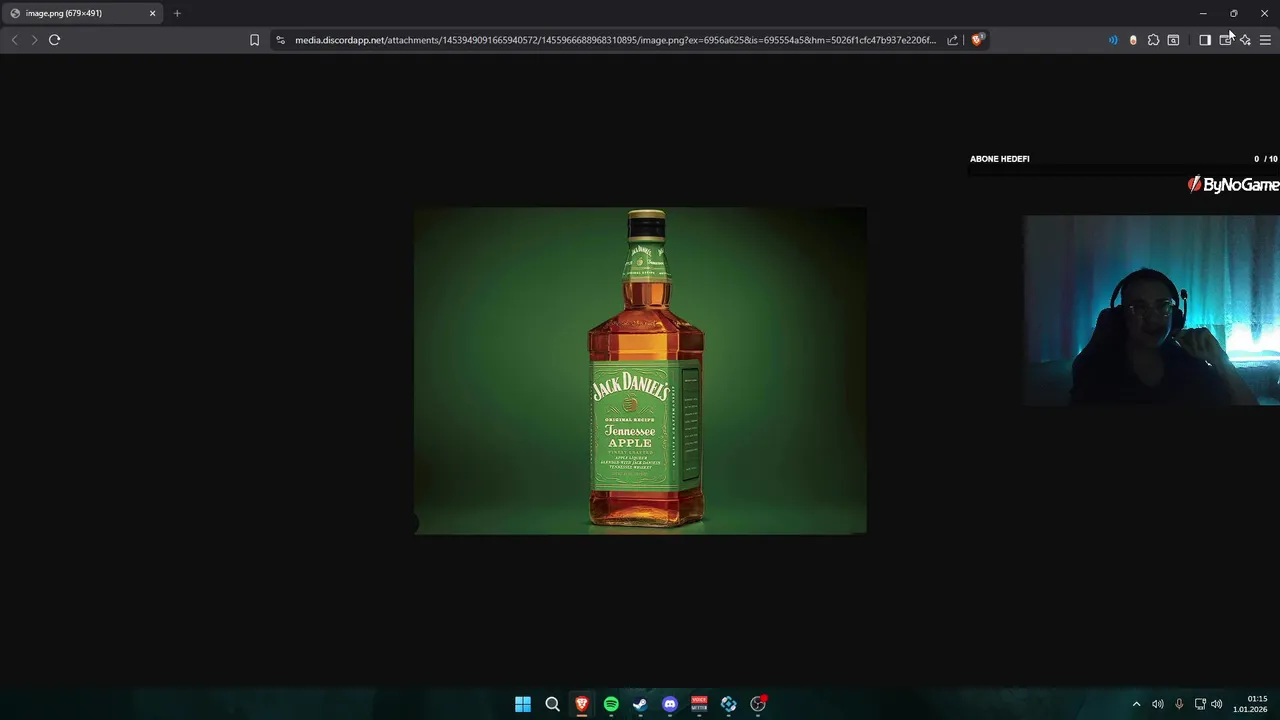Open Discord from the taskbar
Viewport: 1280px width, 720px height.
[x=670, y=704]
